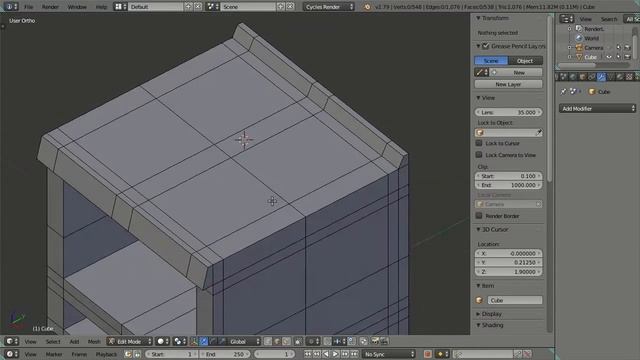Jump to the last frame
This screenshot has height=360, width=640.
tap(354, 354)
